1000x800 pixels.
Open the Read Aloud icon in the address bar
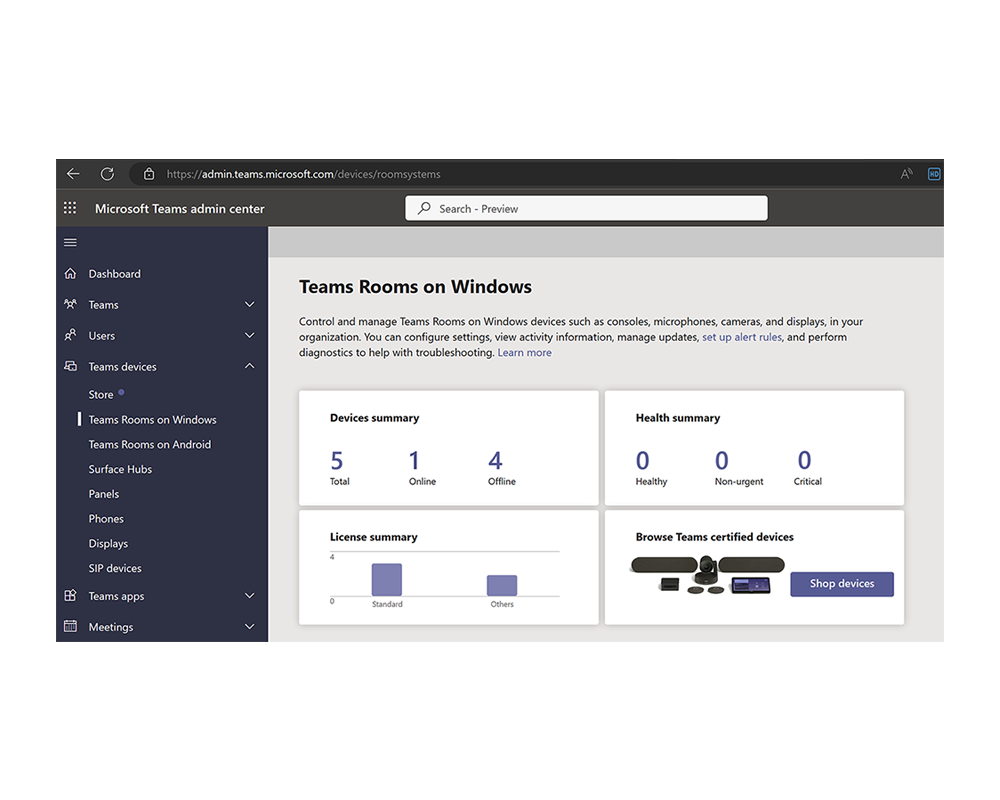[906, 174]
